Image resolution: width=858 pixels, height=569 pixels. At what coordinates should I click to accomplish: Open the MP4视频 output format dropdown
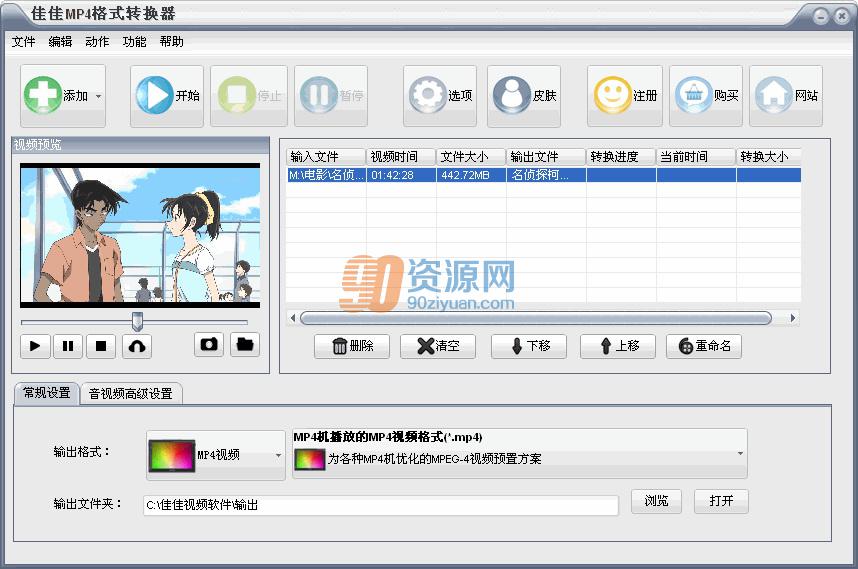[x=216, y=455]
